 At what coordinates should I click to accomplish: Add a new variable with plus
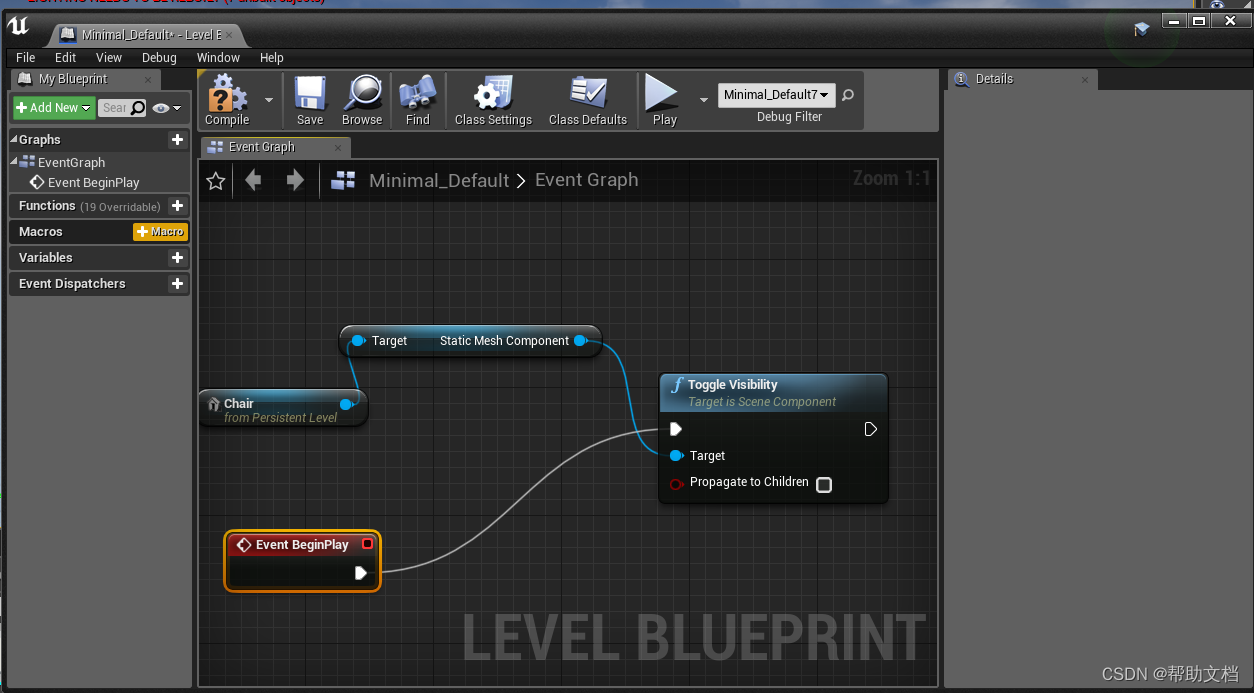(x=177, y=258)
